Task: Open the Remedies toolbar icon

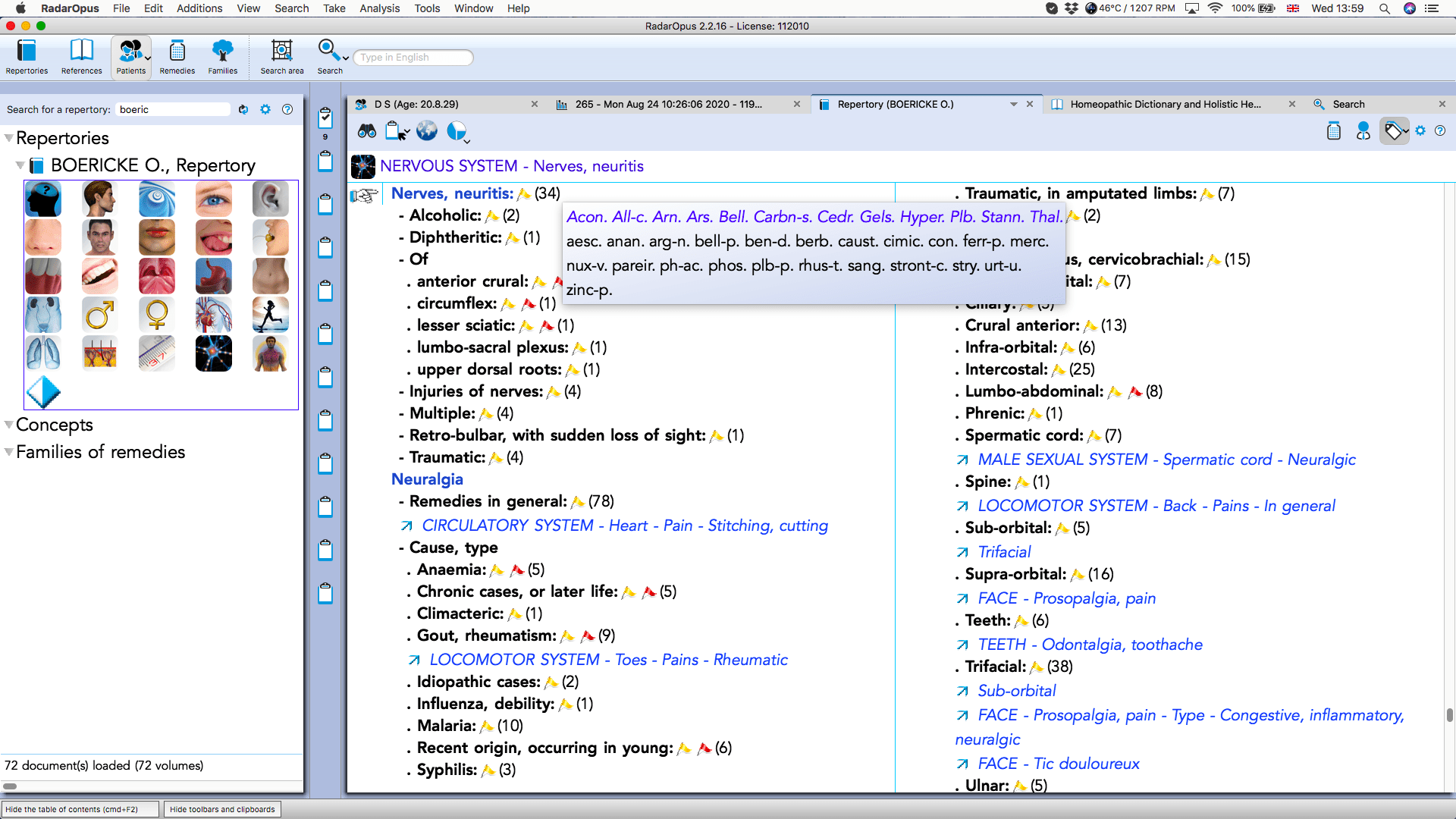Action: click(x=177, y=57)
